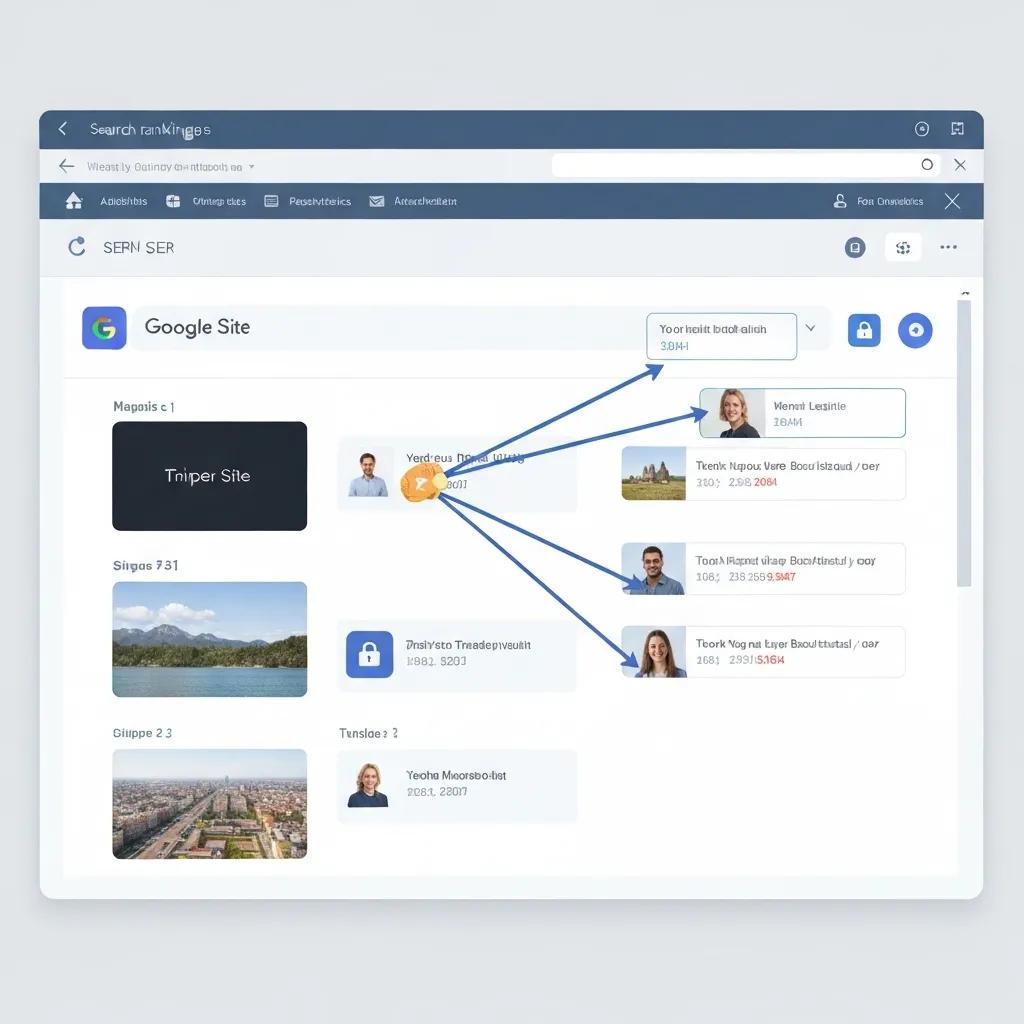The height and width of the screenshot is (1024, 1024).
Task: Click the lock card in middle column
Action: (457, 654)
